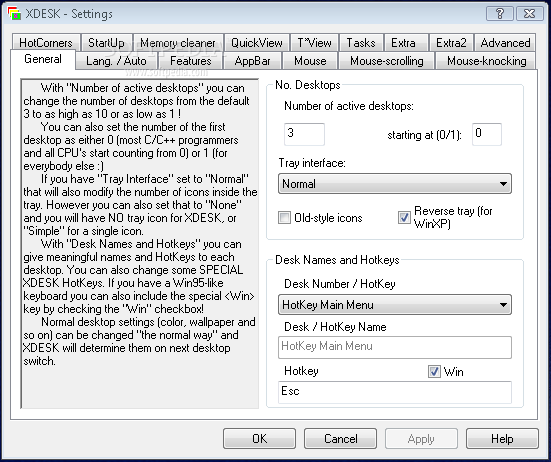Switch to the HotCorners tab
This screenshot has width=551, height=462.
pos(46,43)
